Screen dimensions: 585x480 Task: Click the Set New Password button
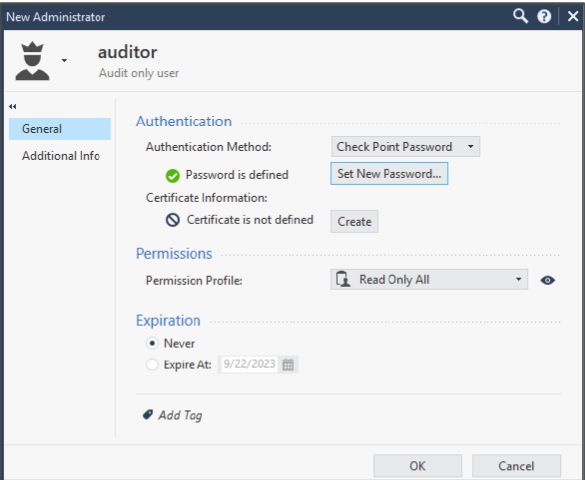tap(389, 173)
